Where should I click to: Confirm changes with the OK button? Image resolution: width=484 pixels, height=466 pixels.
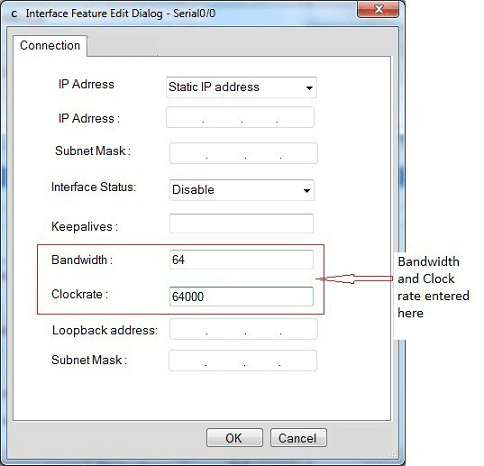point(234,438)
